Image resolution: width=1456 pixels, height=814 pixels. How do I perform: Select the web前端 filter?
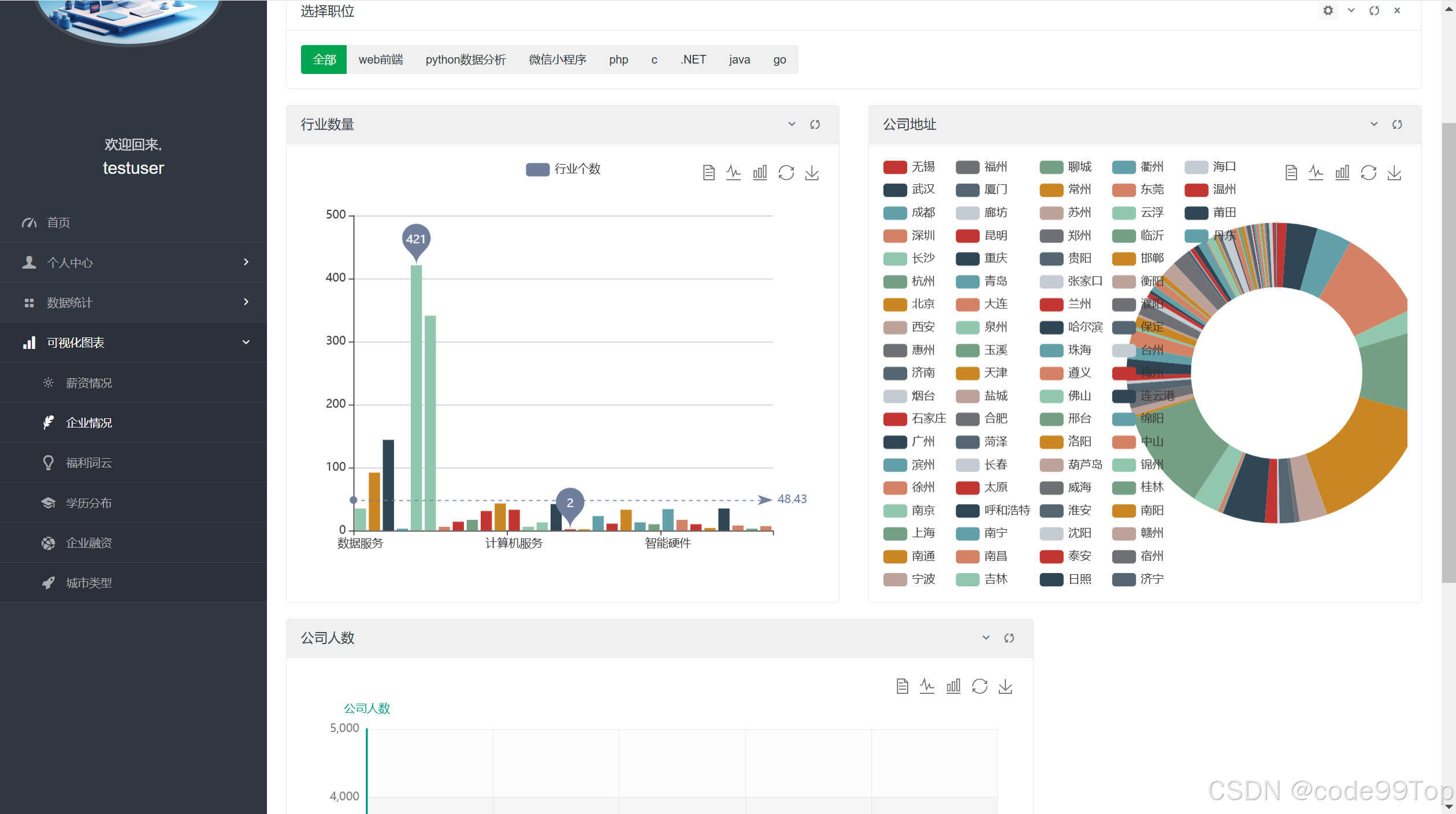pos(381,59)
